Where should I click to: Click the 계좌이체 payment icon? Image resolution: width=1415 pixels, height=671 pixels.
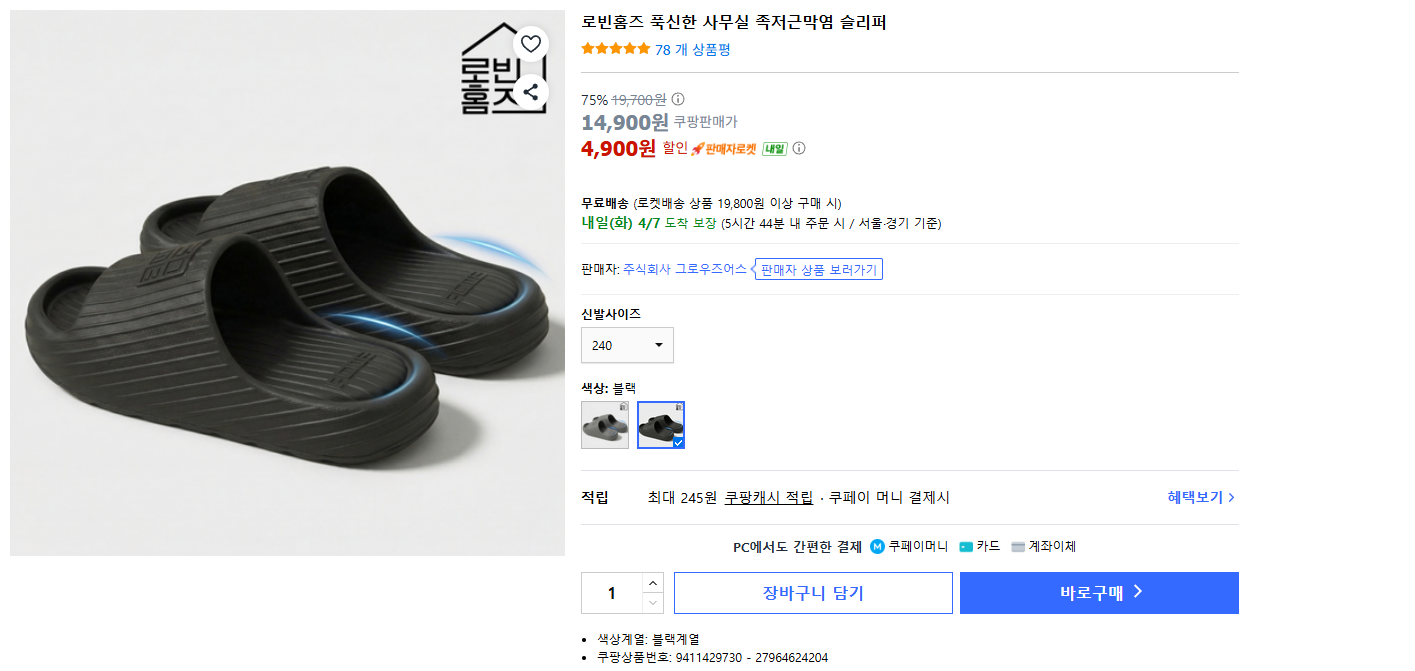[1018, 547]
